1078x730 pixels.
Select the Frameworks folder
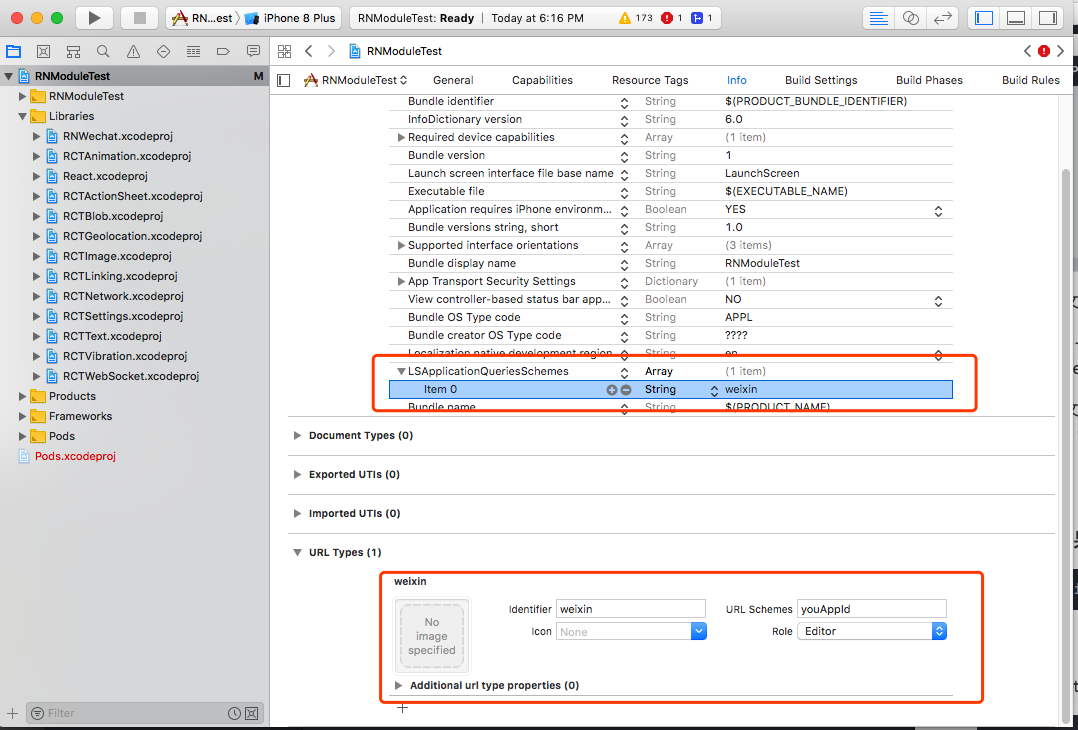point(80,417)
